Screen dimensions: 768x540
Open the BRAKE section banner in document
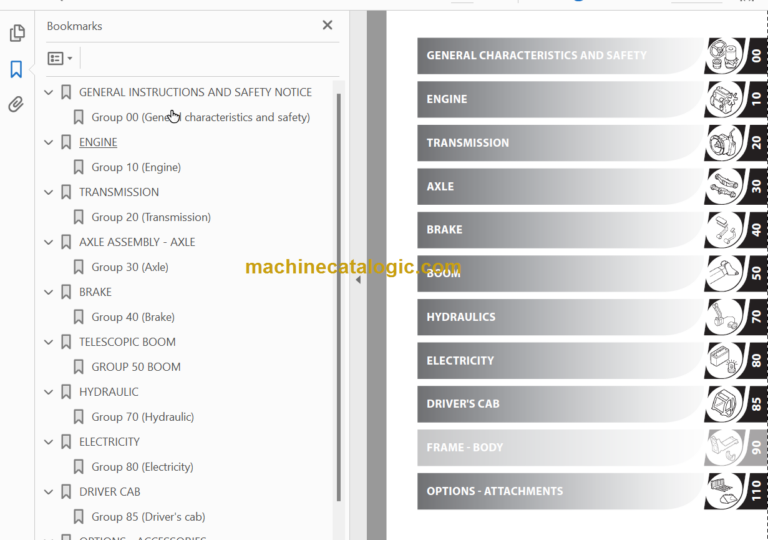pyautogui.click(x=560, y=230)
